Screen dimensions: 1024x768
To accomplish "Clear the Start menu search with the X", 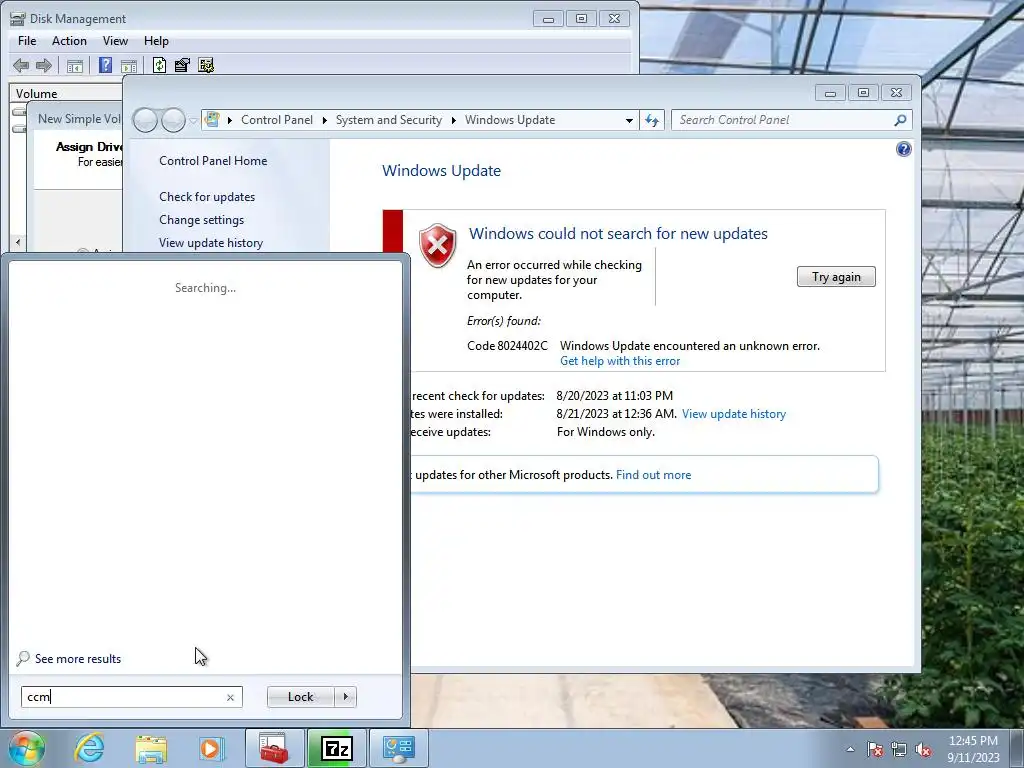I will pyautogui.click(x=230, y=697).
